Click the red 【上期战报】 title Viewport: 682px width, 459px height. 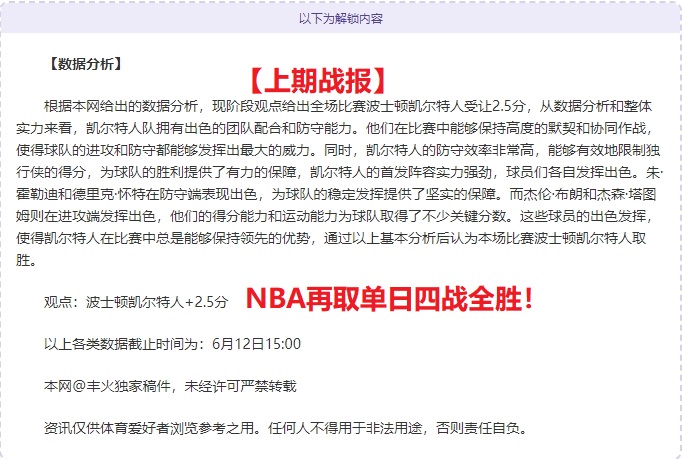click(318, 81)
